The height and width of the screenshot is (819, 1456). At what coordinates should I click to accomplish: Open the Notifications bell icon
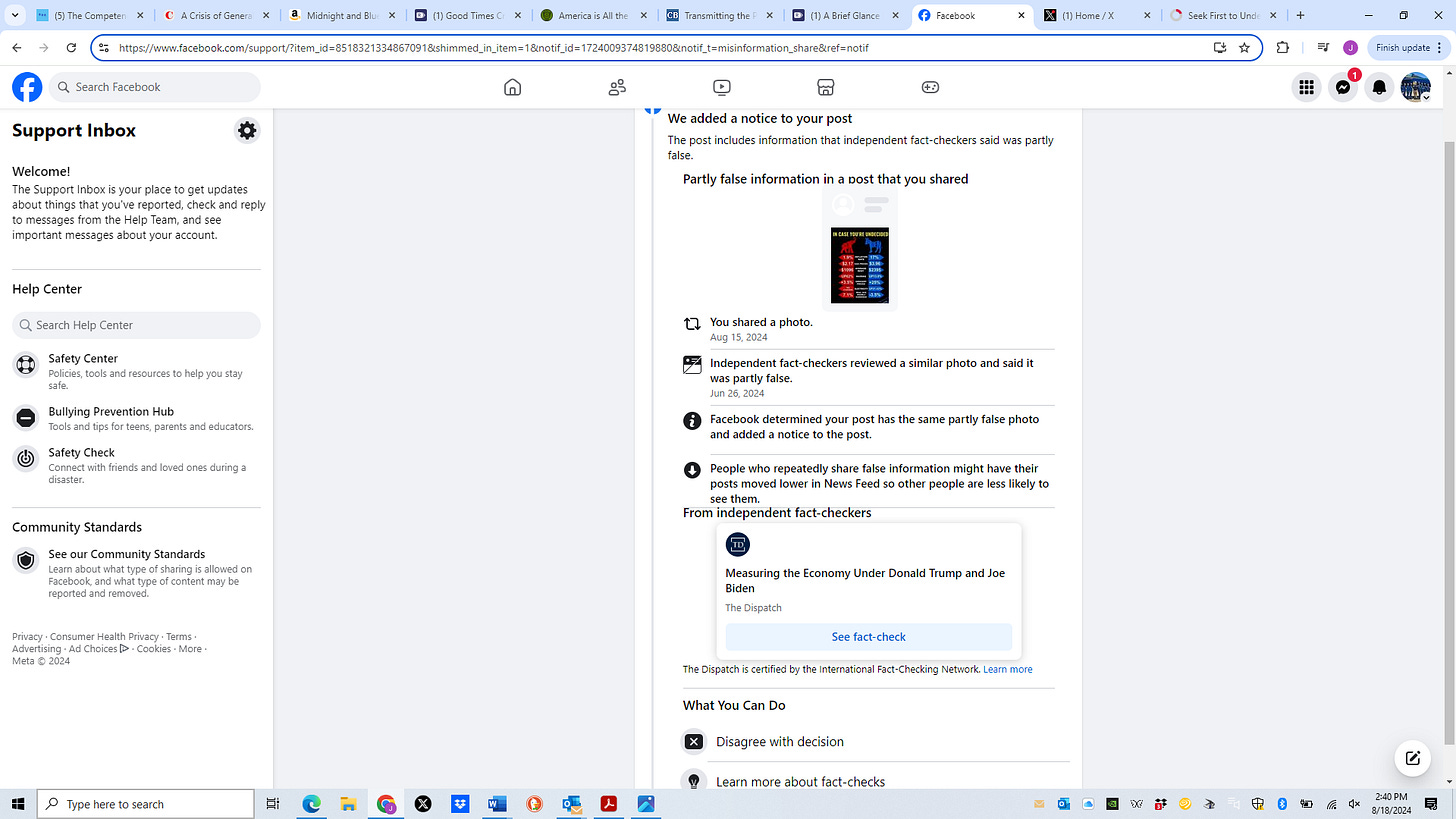[1379, 87]
